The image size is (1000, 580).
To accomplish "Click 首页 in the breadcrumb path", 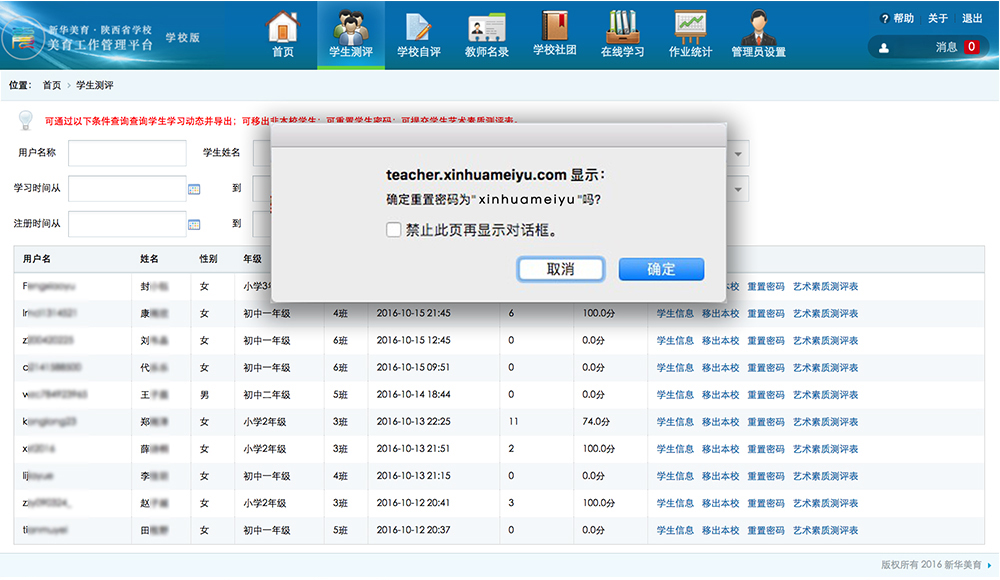I will [x=51, y=86].
